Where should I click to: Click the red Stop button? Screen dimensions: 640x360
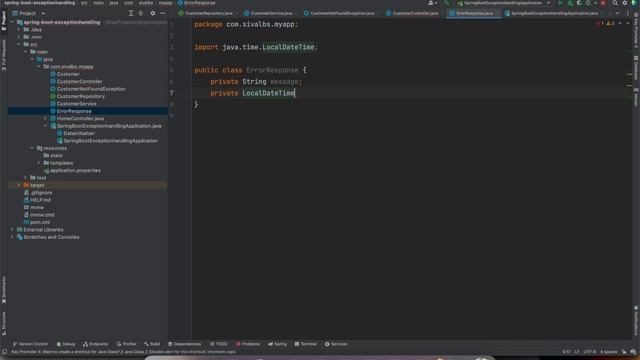coord(603,3)
